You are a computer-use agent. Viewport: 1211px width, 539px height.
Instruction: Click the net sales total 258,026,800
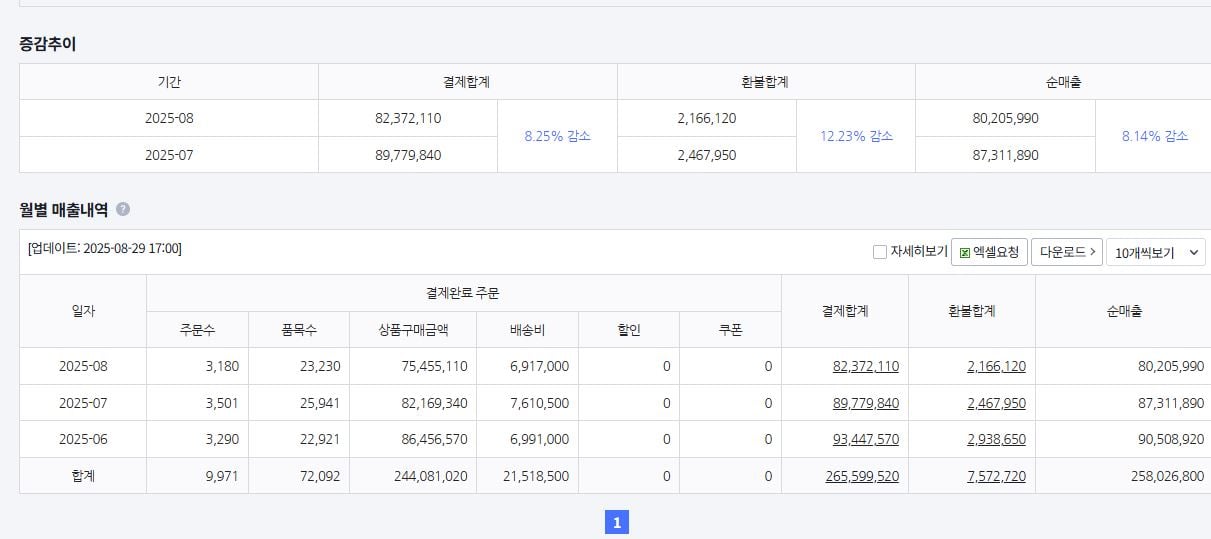click(x=1168, y=477)
